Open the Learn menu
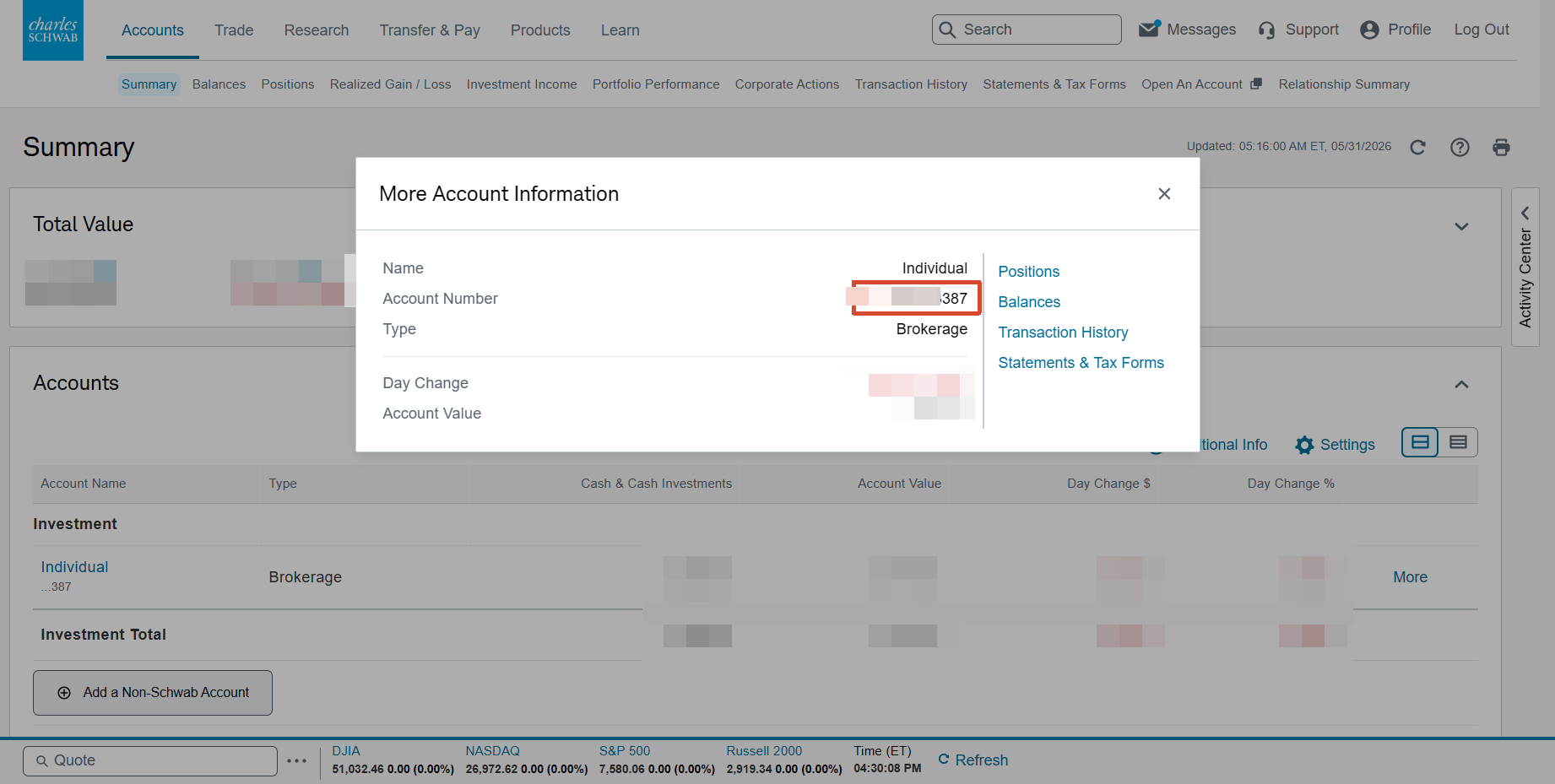This screenshot has height=784, width=1555. 620,30
